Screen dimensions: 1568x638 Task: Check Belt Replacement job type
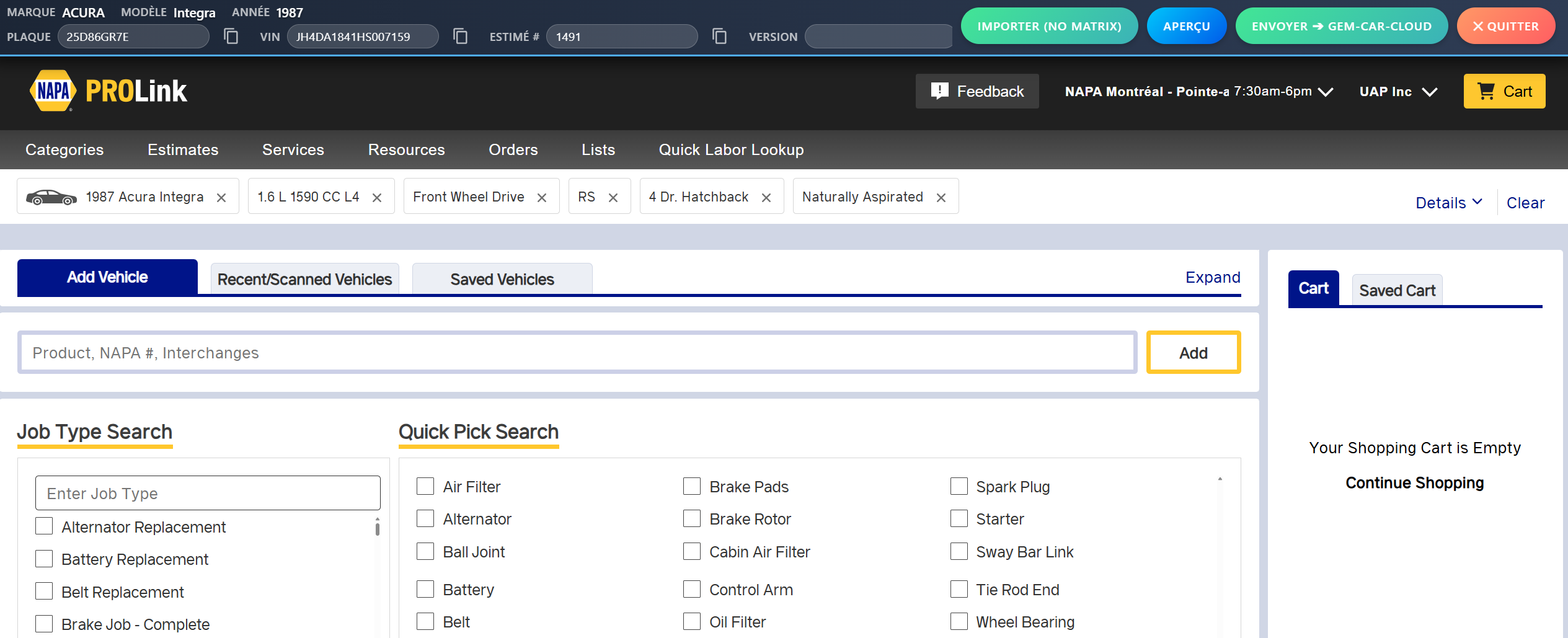coord(44,591)
